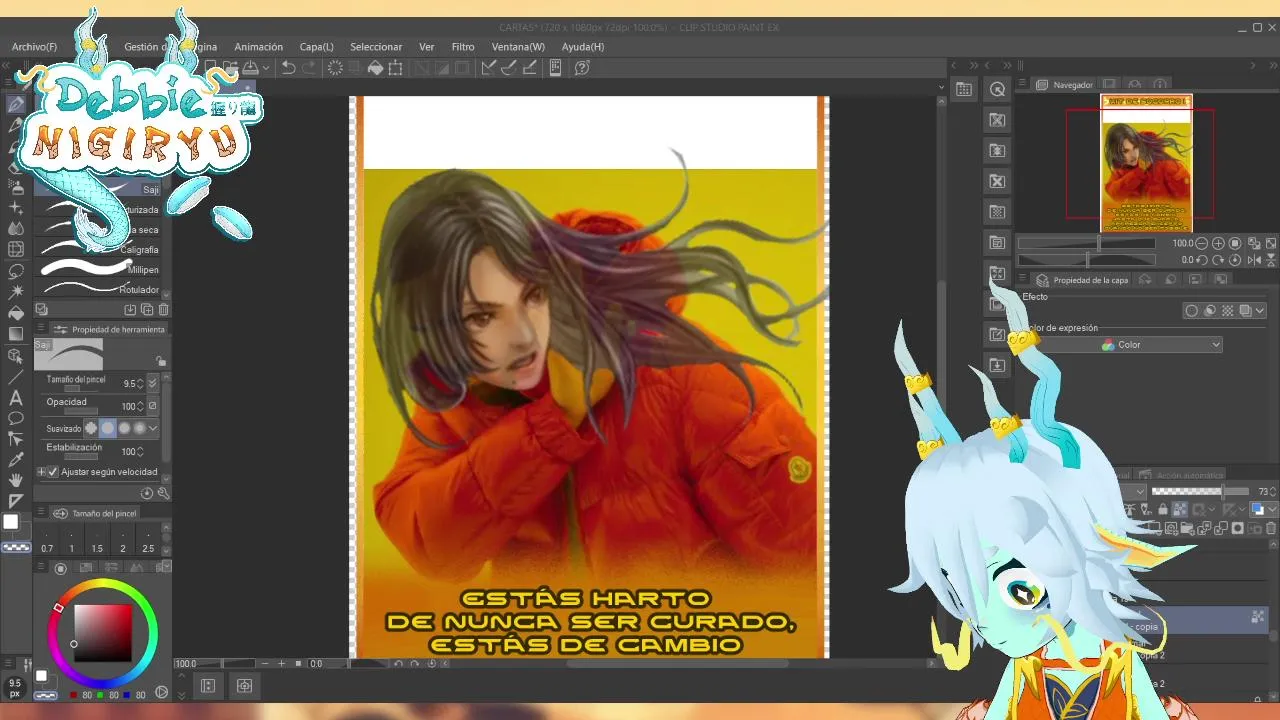1280x720 pixels.
Task: Select the Auto select magic wand tool
Action: tap(16, 292)
